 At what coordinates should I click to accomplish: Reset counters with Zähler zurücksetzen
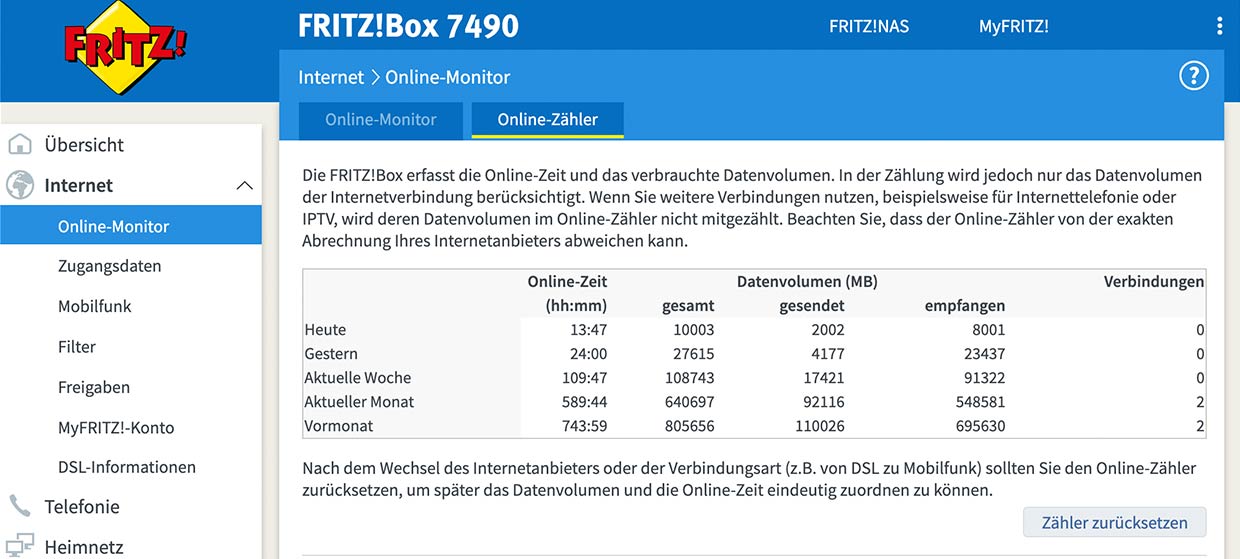tap(1114, 522)
